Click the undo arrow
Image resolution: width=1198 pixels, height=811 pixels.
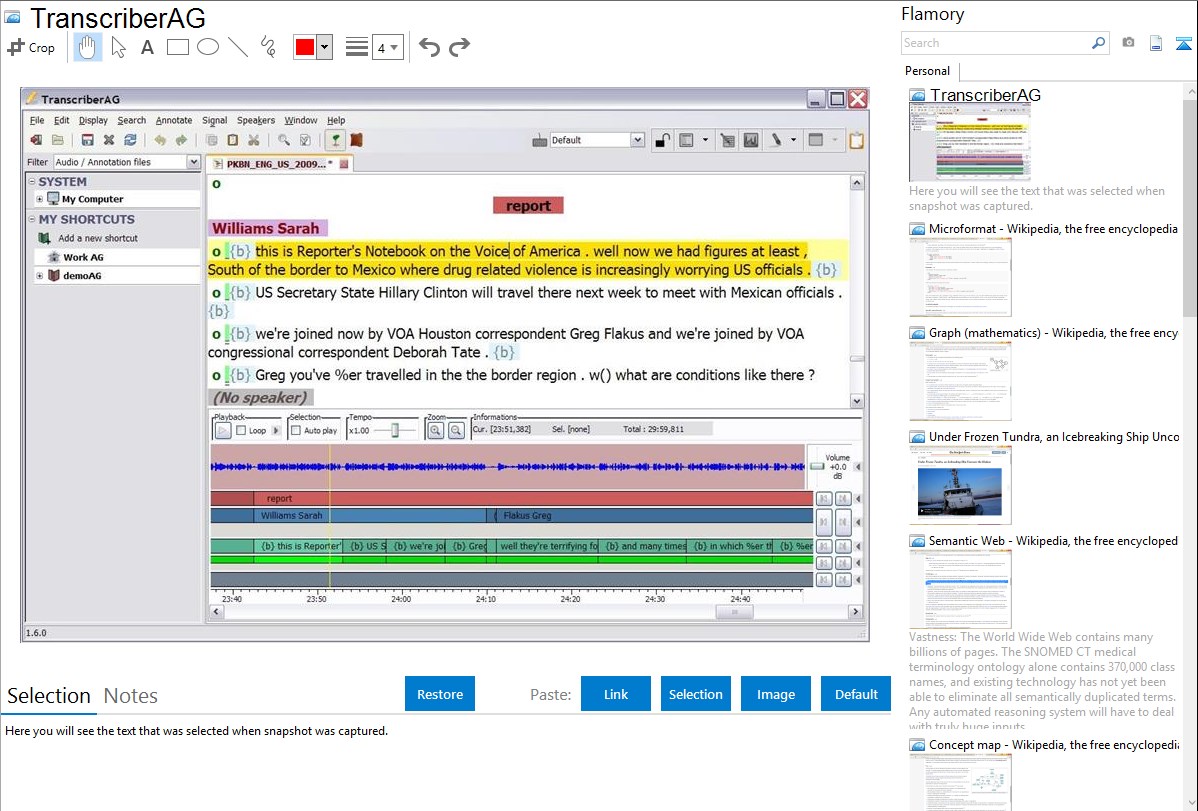429,47
